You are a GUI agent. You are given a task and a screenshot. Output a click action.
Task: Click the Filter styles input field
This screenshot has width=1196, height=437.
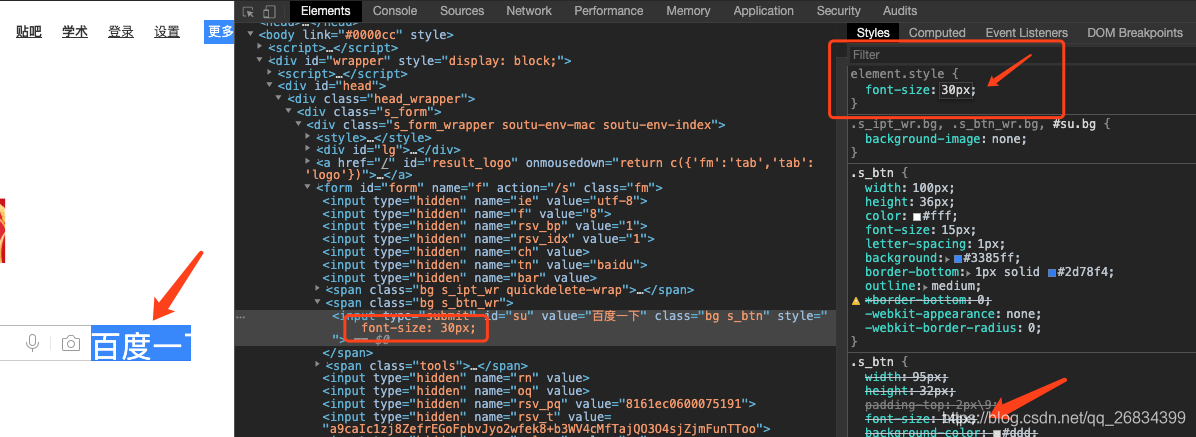1020,55
